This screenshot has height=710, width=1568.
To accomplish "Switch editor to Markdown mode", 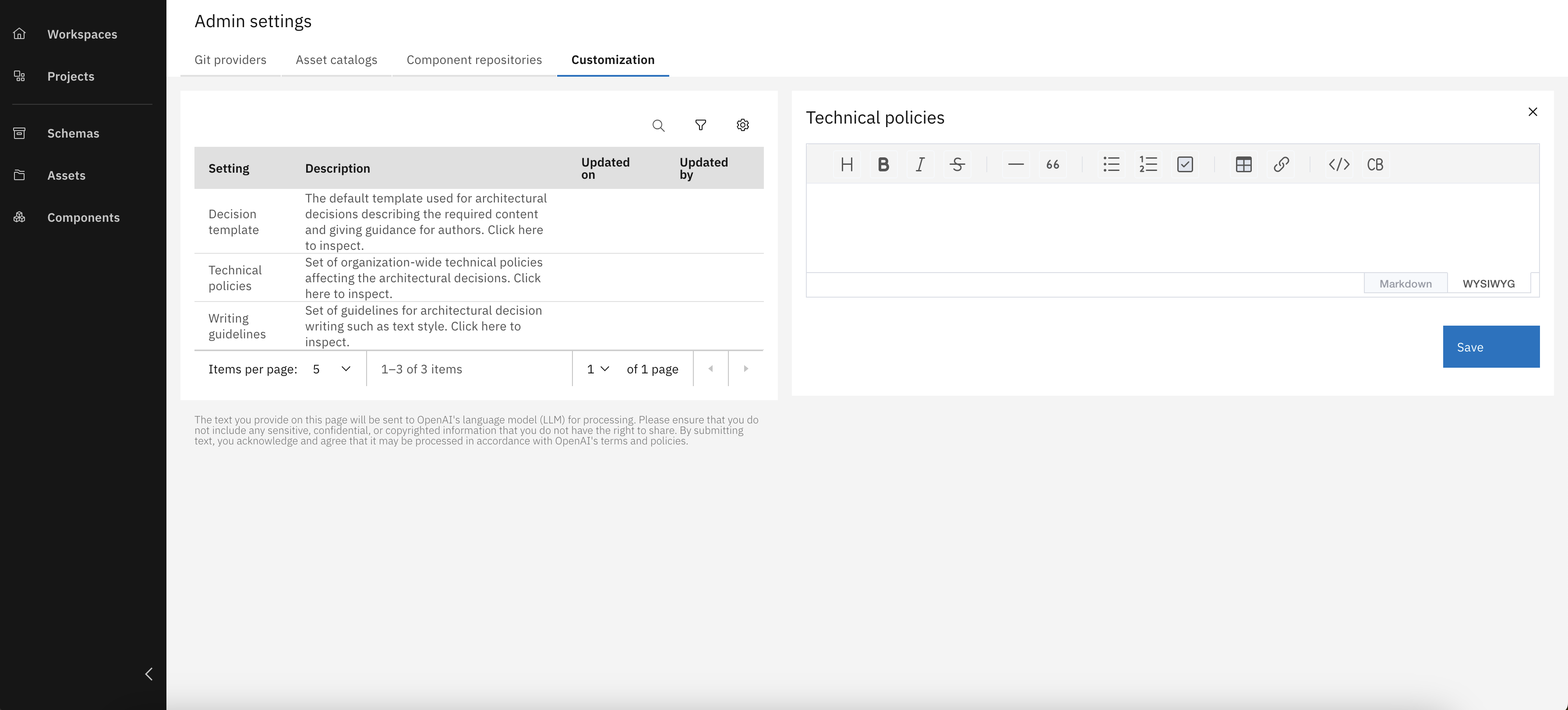I will [x=1405, y=284].
